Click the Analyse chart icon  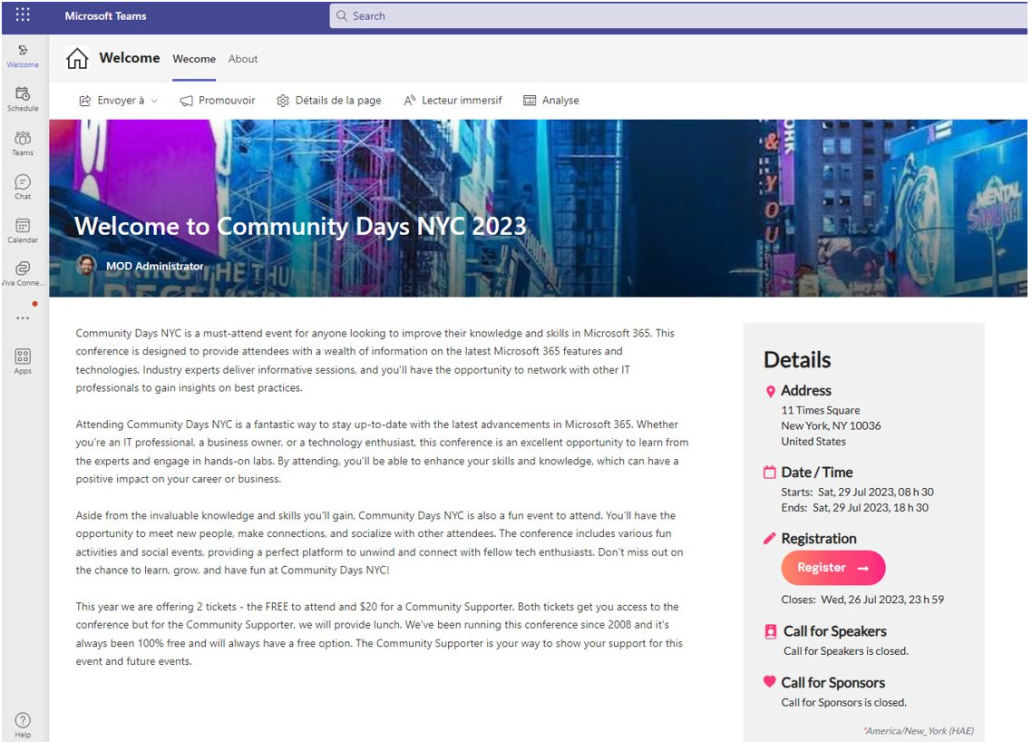click(529, 101)
